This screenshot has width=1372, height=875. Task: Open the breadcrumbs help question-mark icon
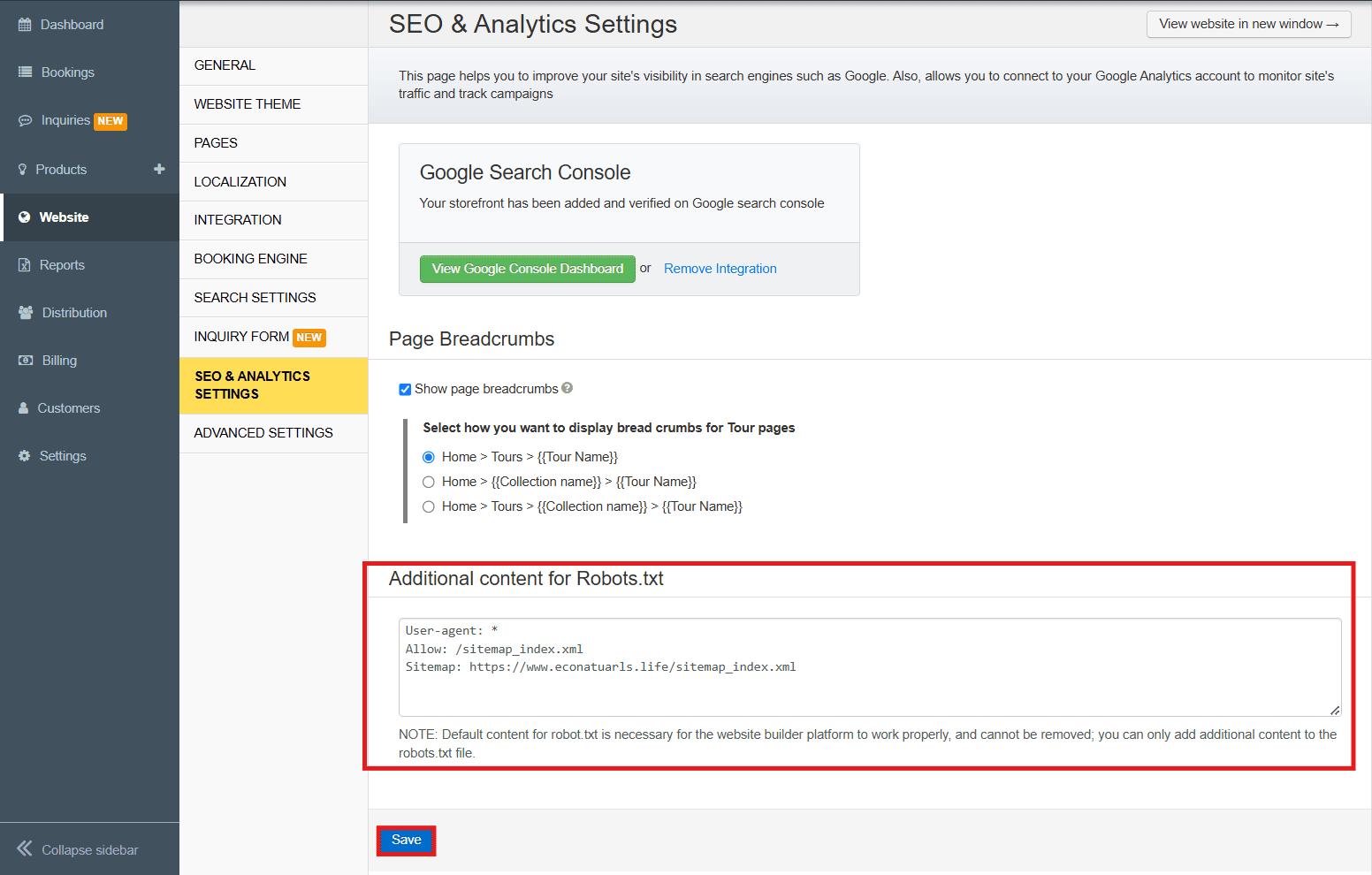coord(568,388)
